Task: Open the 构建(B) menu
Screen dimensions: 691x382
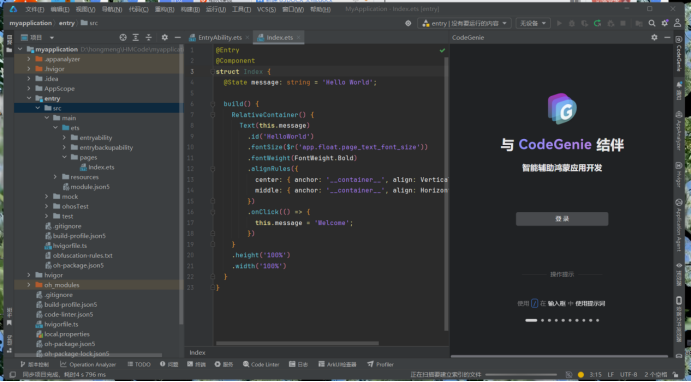Action: (x=190, y=9)
